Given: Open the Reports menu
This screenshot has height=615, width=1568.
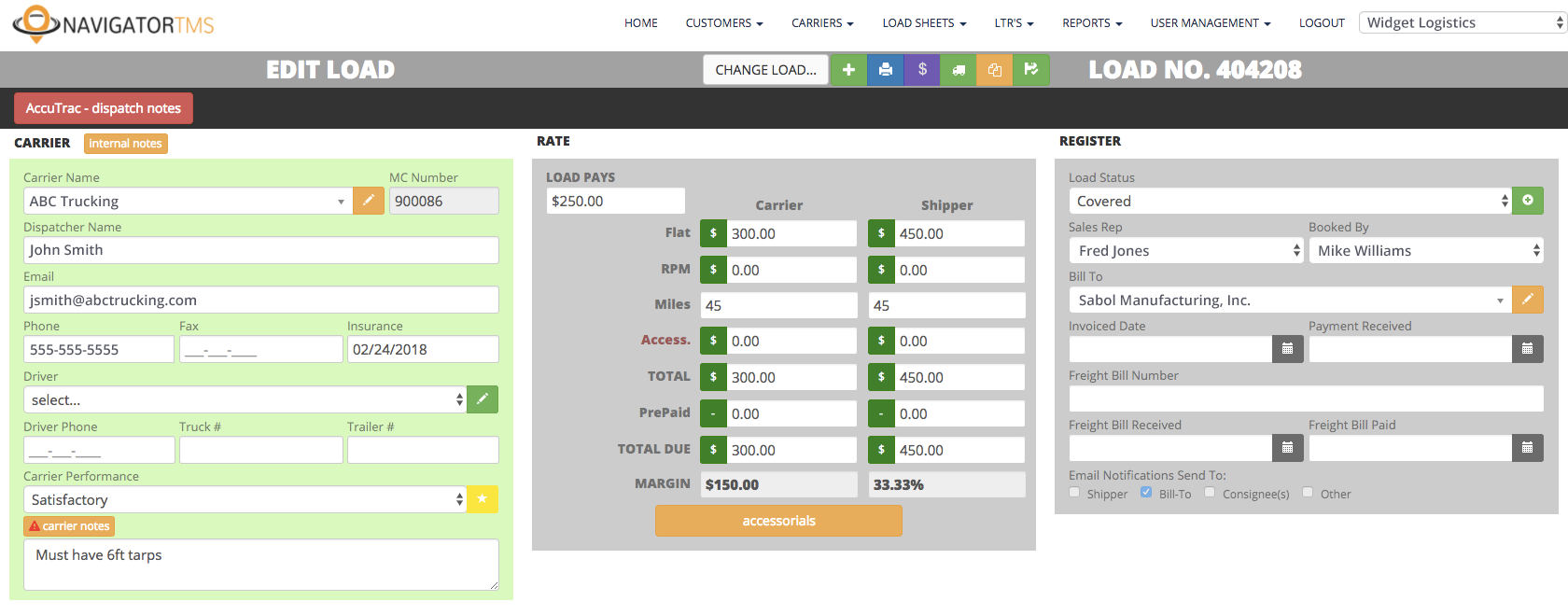Looking at the screenshot, I should tap(1092, 23).
